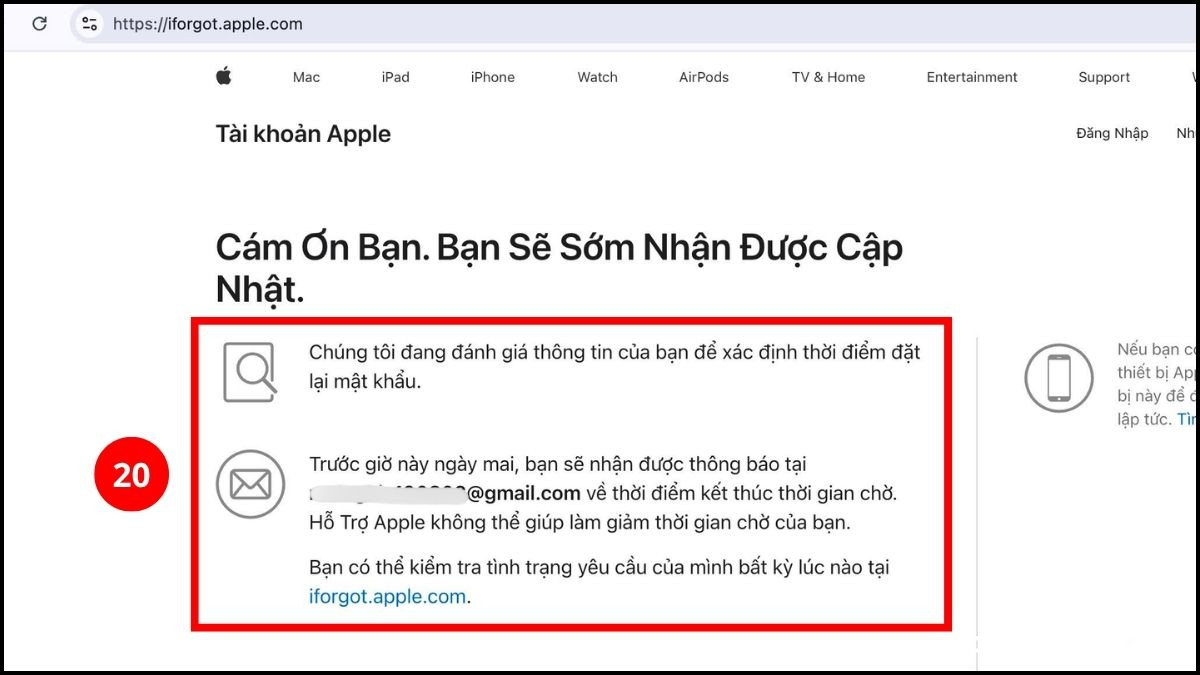Reload the page with the browser refresh icon

point(40,24)
